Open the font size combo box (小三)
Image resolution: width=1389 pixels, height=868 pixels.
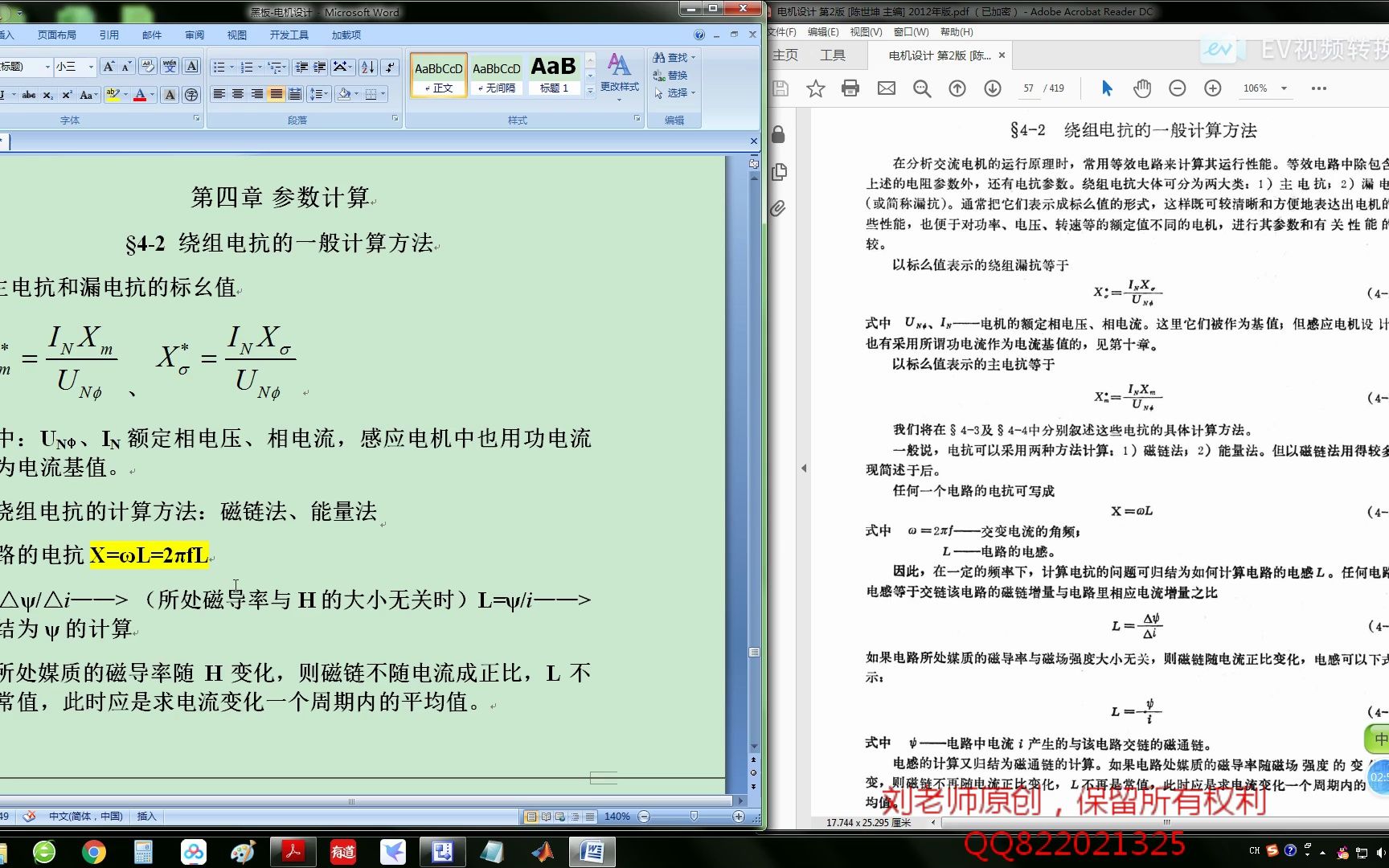point(76,67)
